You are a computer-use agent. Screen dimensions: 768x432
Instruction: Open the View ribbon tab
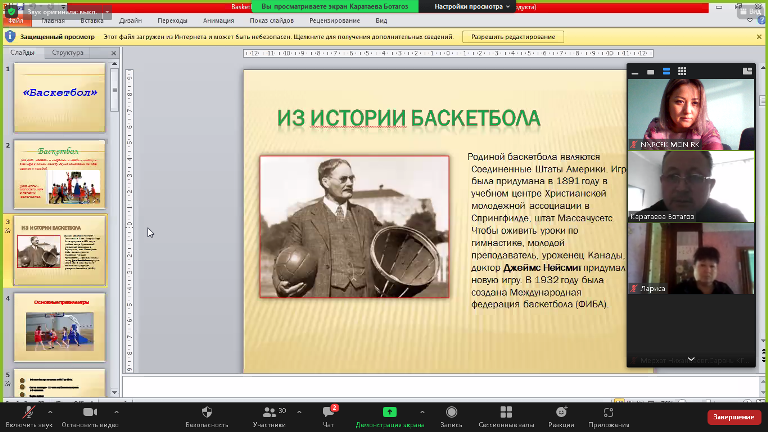pos(381,21)
